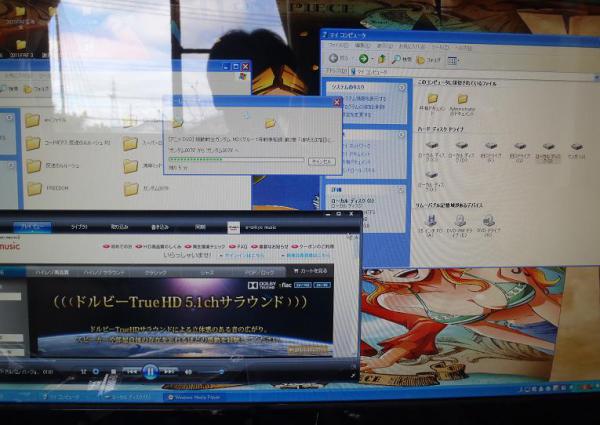600x425 pixels.
Task: Pause playback in Windows Media Player
Action: pos(150,371)
